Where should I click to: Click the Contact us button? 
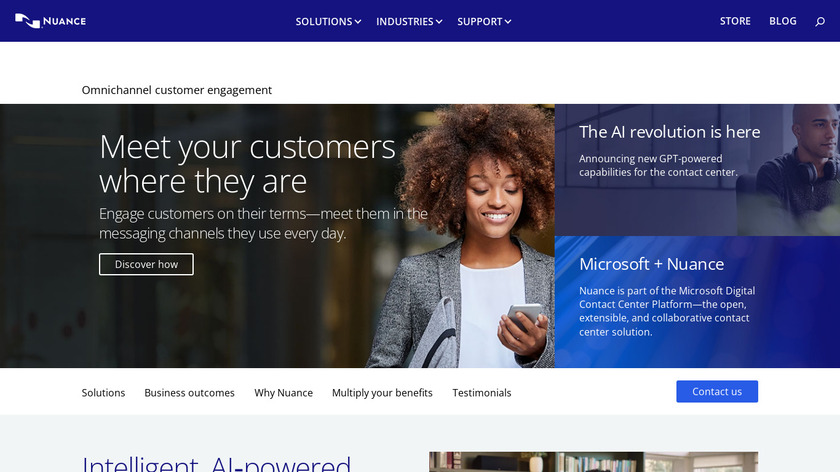point(717,392)
